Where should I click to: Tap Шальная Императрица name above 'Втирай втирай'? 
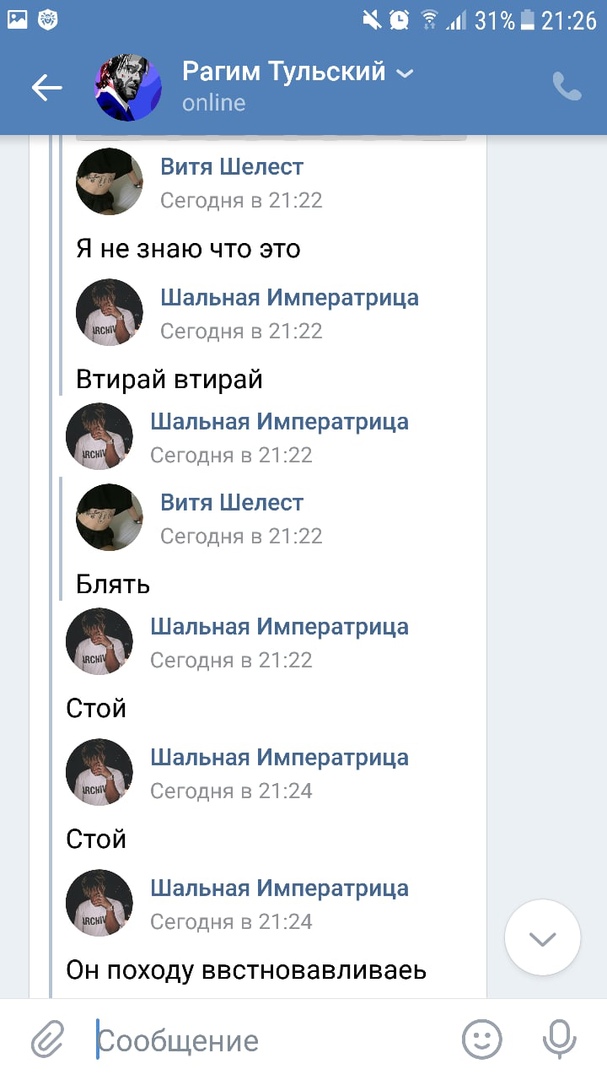tap(289, 297)
